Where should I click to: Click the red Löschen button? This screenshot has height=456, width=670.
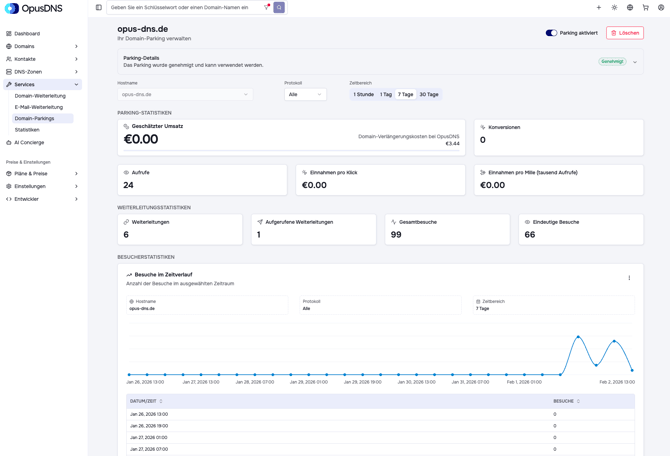click(x=625, y=33)
